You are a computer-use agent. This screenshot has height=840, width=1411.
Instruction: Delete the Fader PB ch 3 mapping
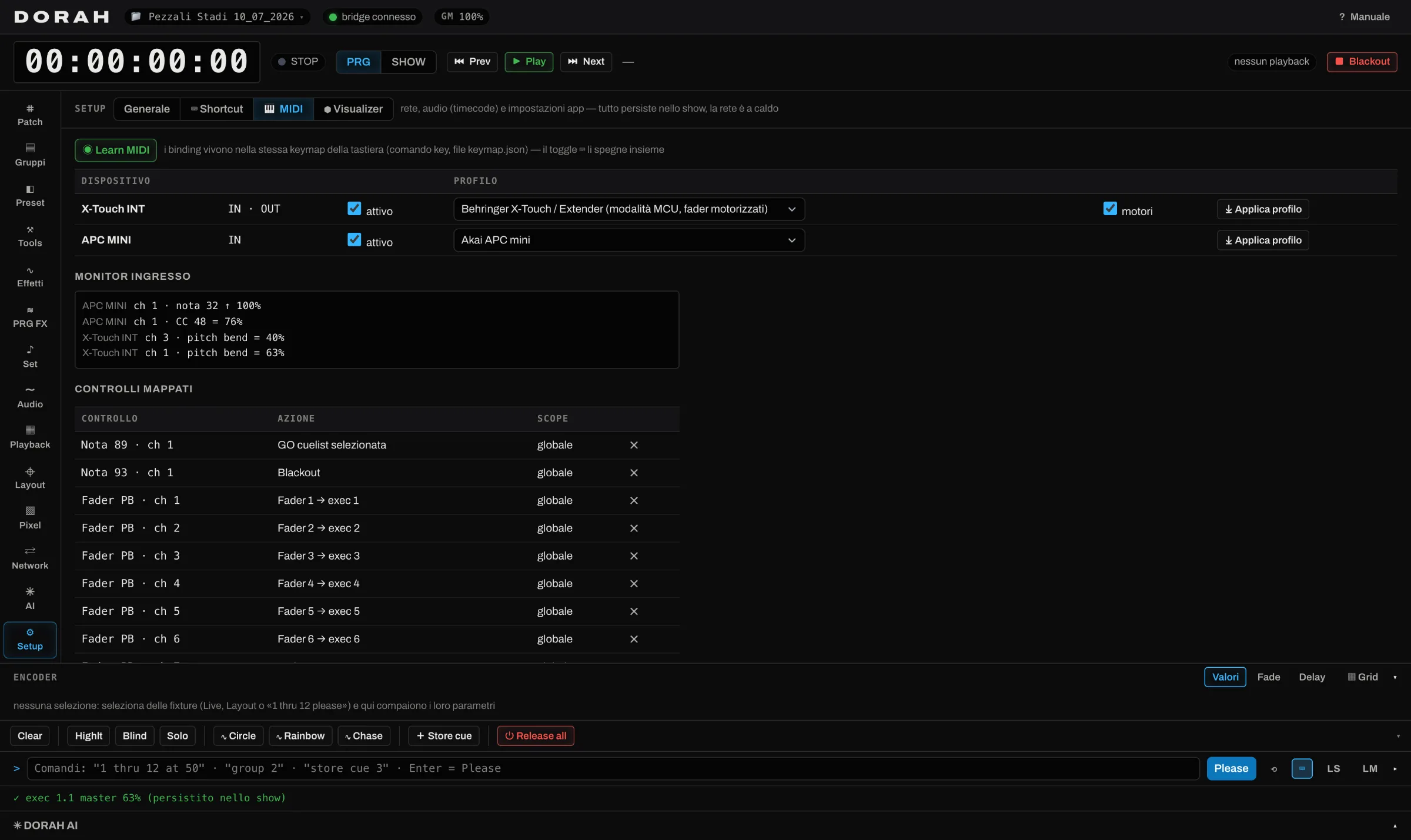(634, 555)
